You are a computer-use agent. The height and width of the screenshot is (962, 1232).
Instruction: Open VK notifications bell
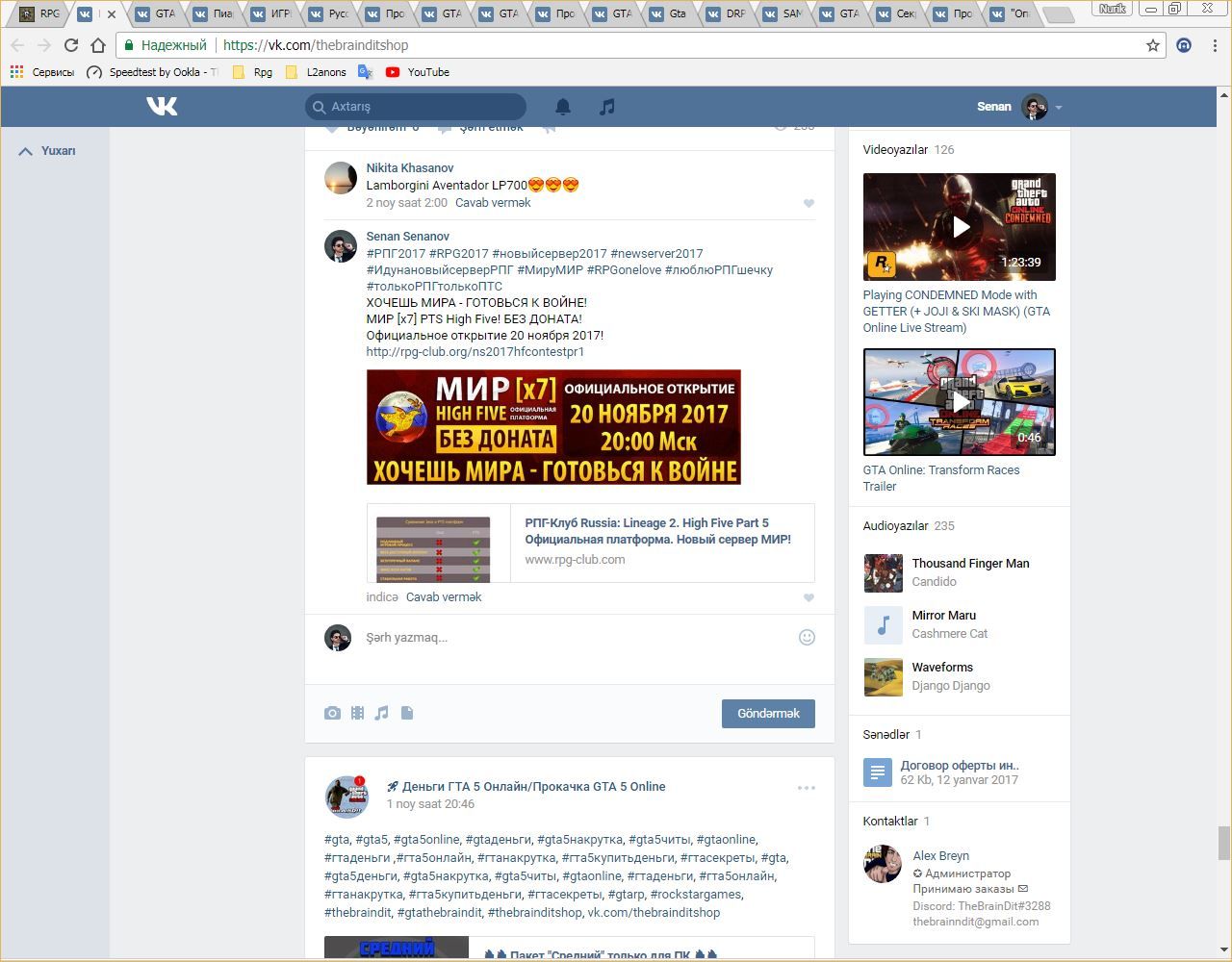click(x=563, y=107)
